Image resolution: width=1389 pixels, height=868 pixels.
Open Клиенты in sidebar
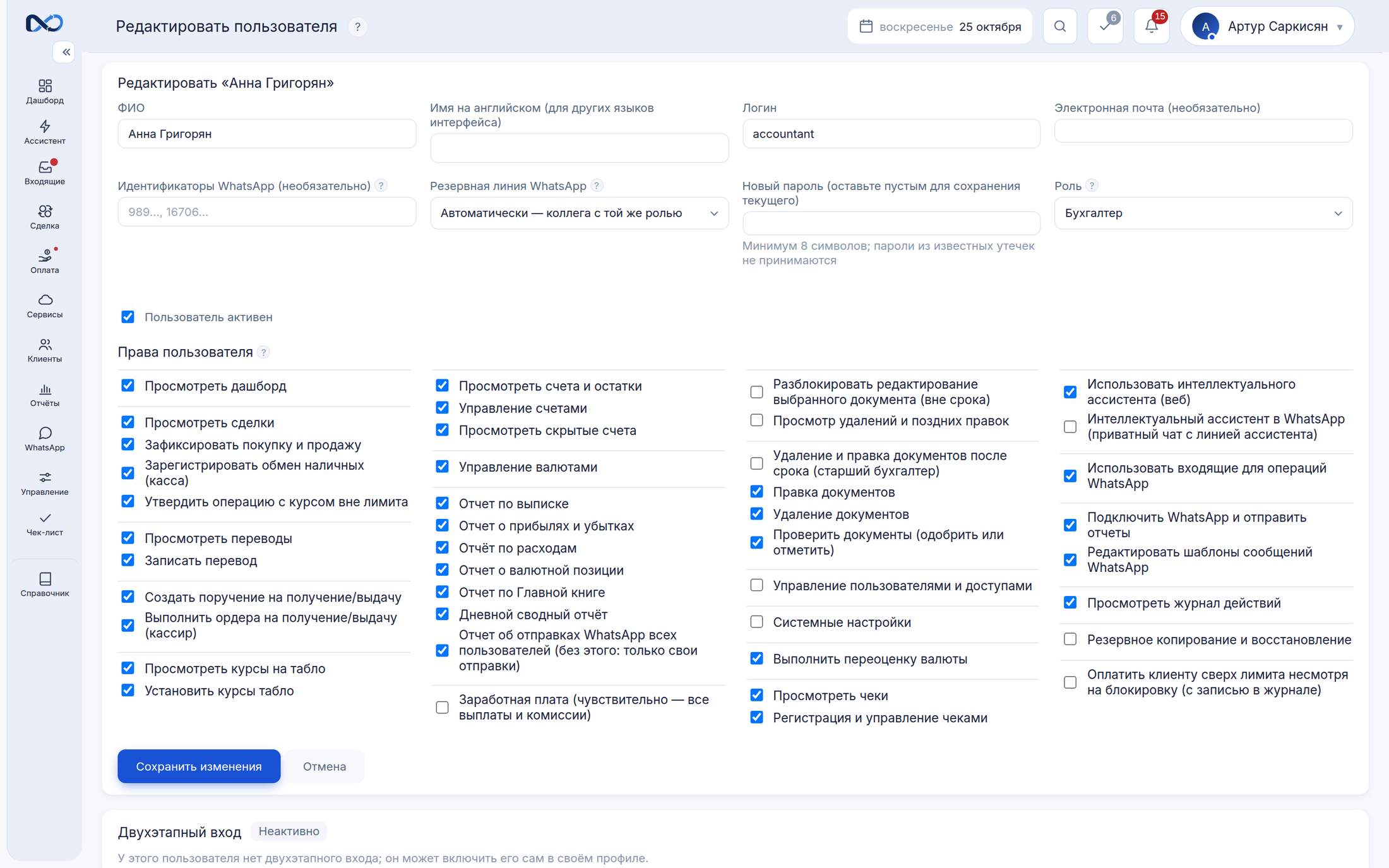[45, 350]
